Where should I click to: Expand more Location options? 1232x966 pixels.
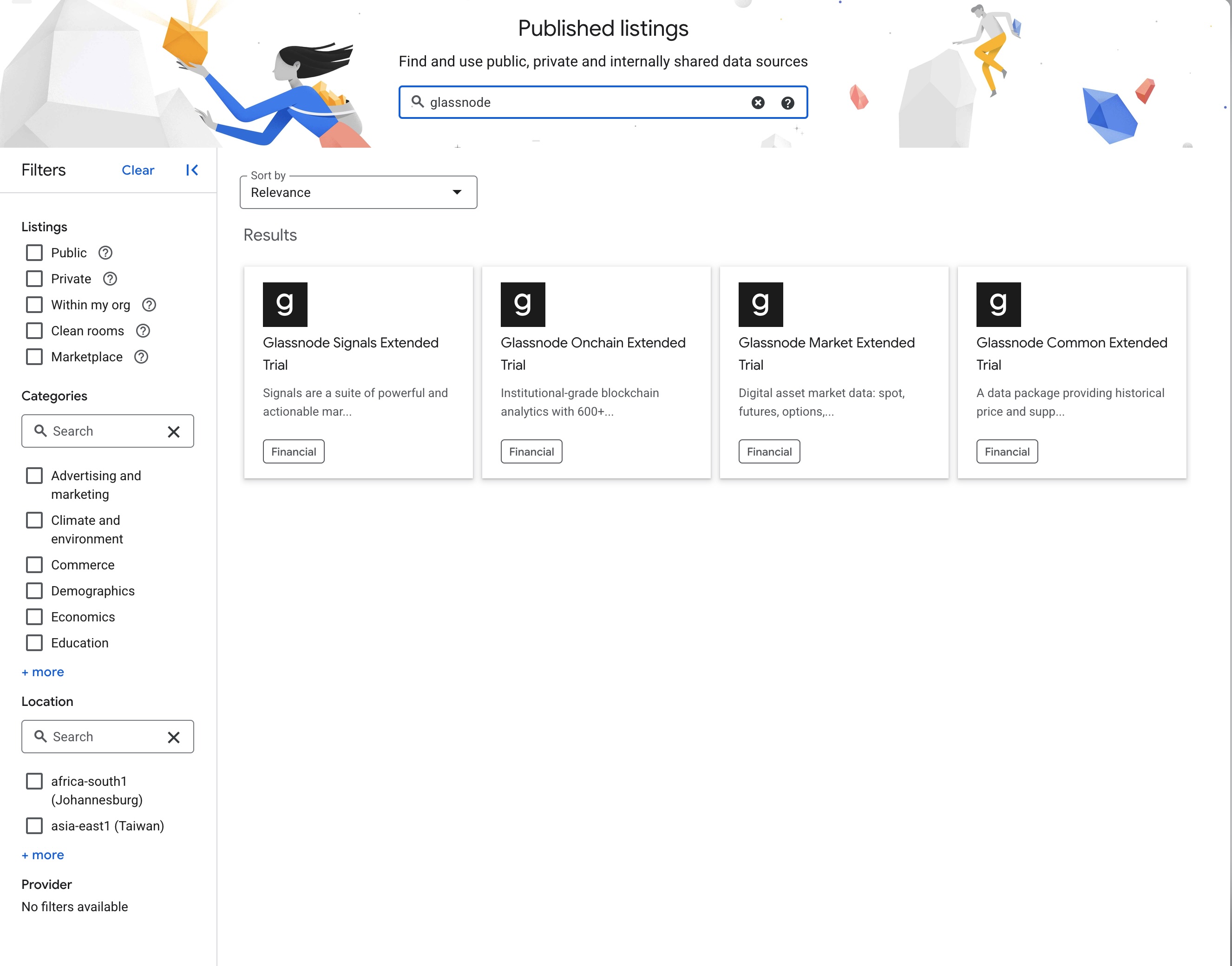coord(43,855)
